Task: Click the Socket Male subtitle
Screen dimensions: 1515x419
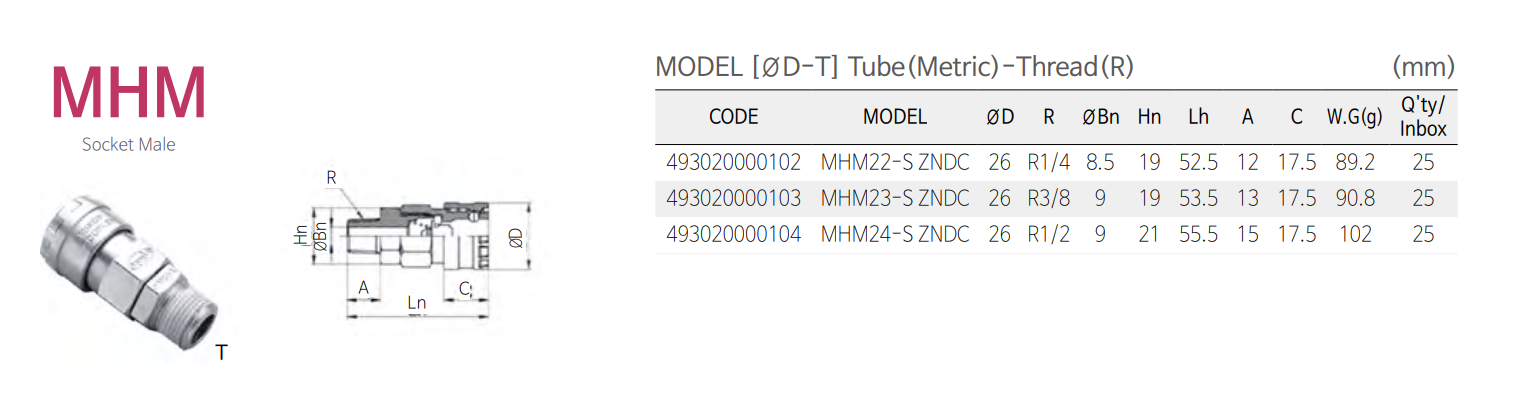Action: [x=128, y=145]
